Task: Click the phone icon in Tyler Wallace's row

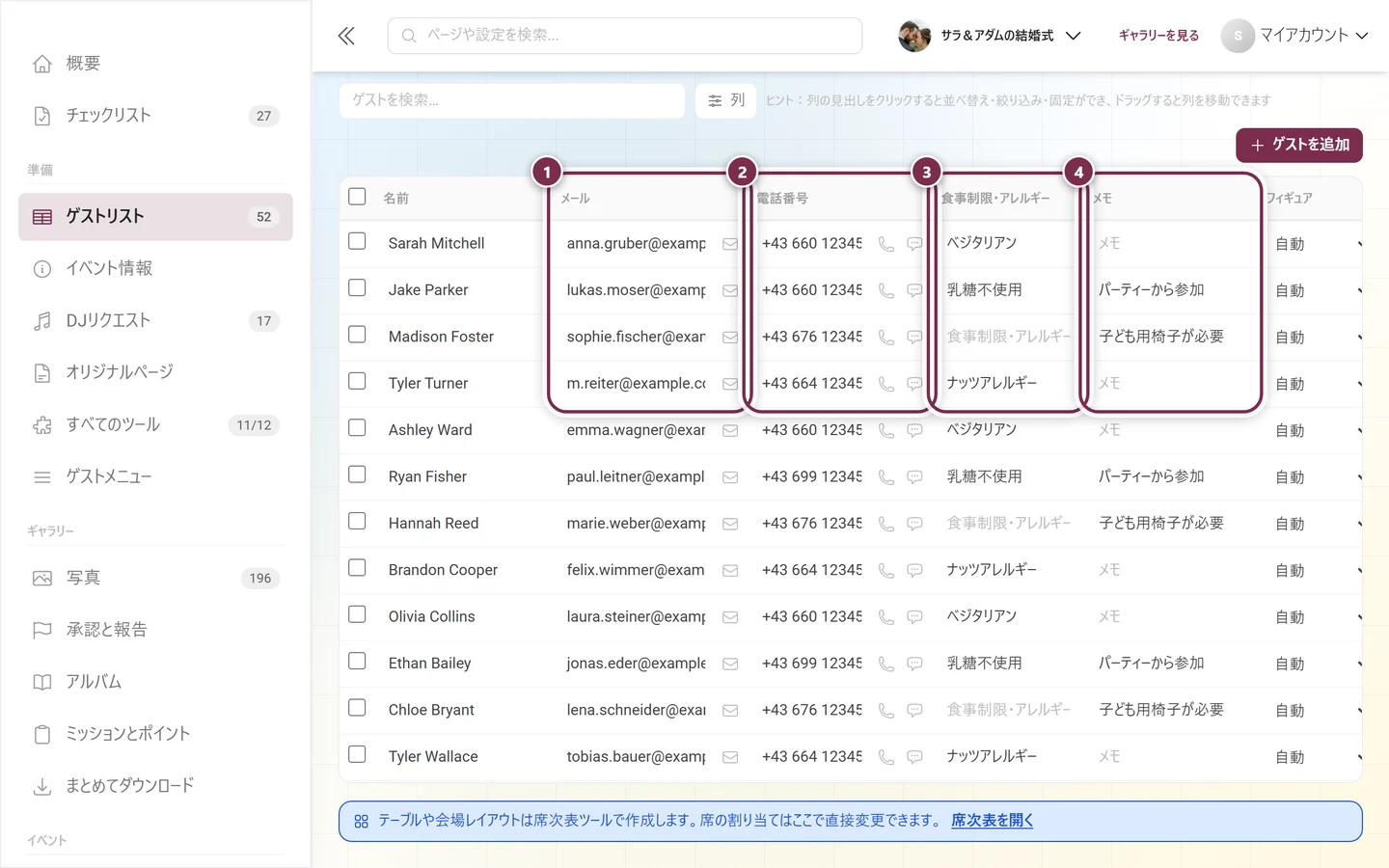Action: (886, 757)
